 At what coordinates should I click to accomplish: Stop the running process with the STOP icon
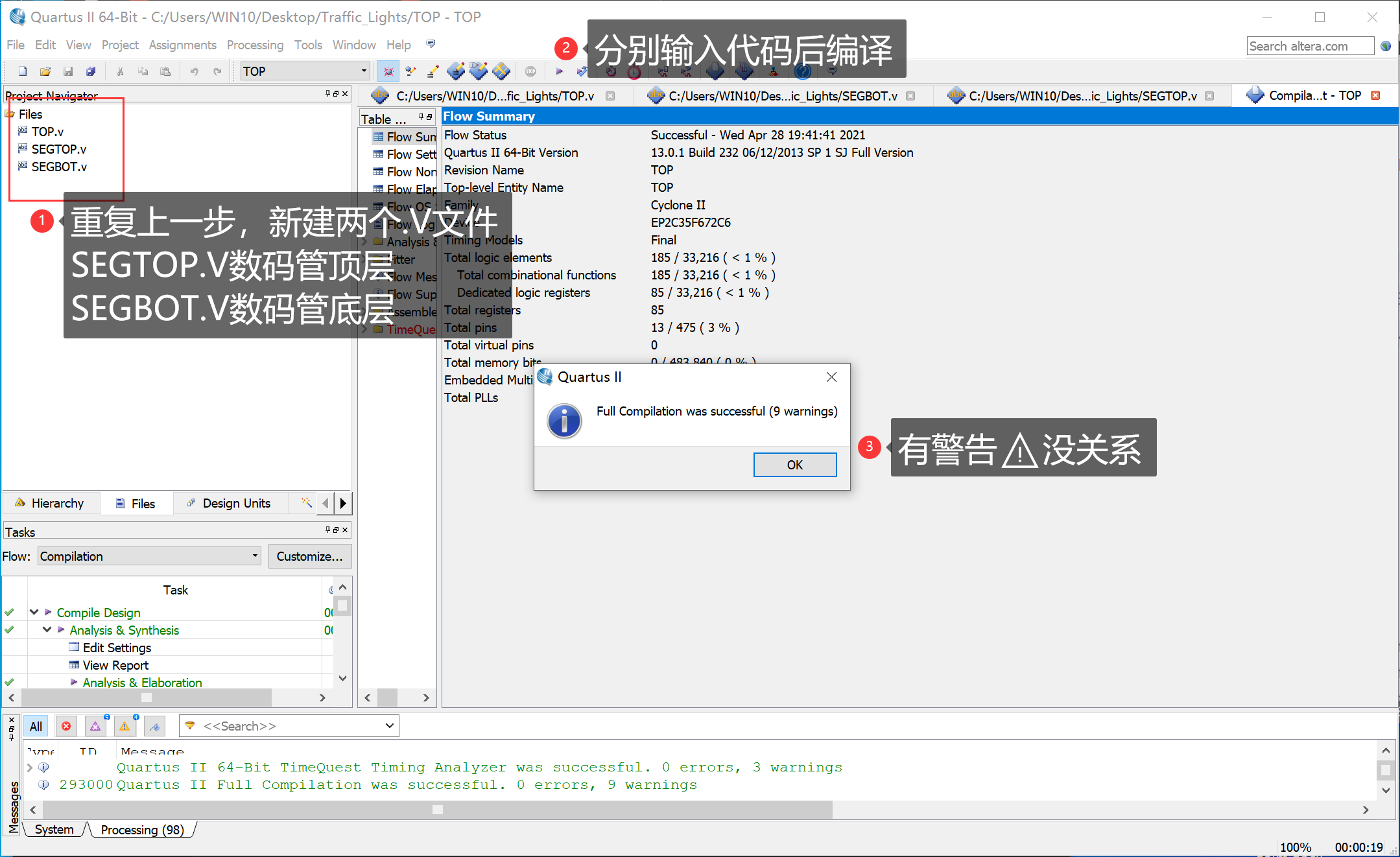(x=530, y=71)
